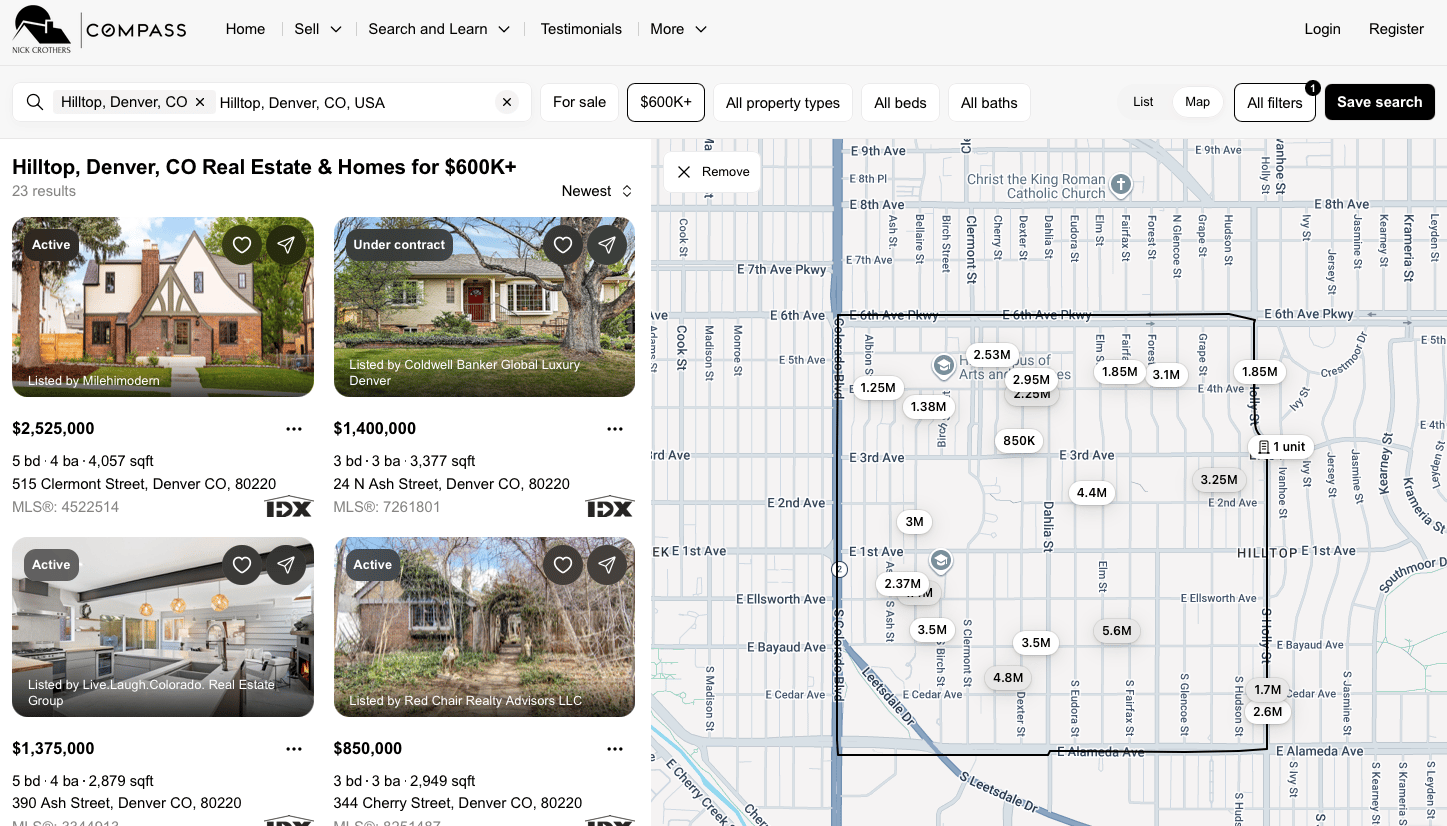
Task: Open the Testimonials page
Action: pos(581,29)
